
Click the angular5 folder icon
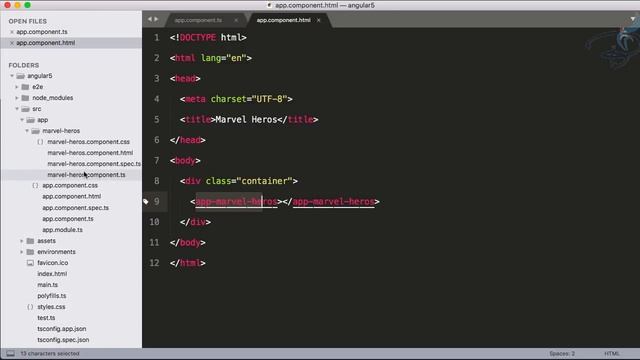point(20,76)
